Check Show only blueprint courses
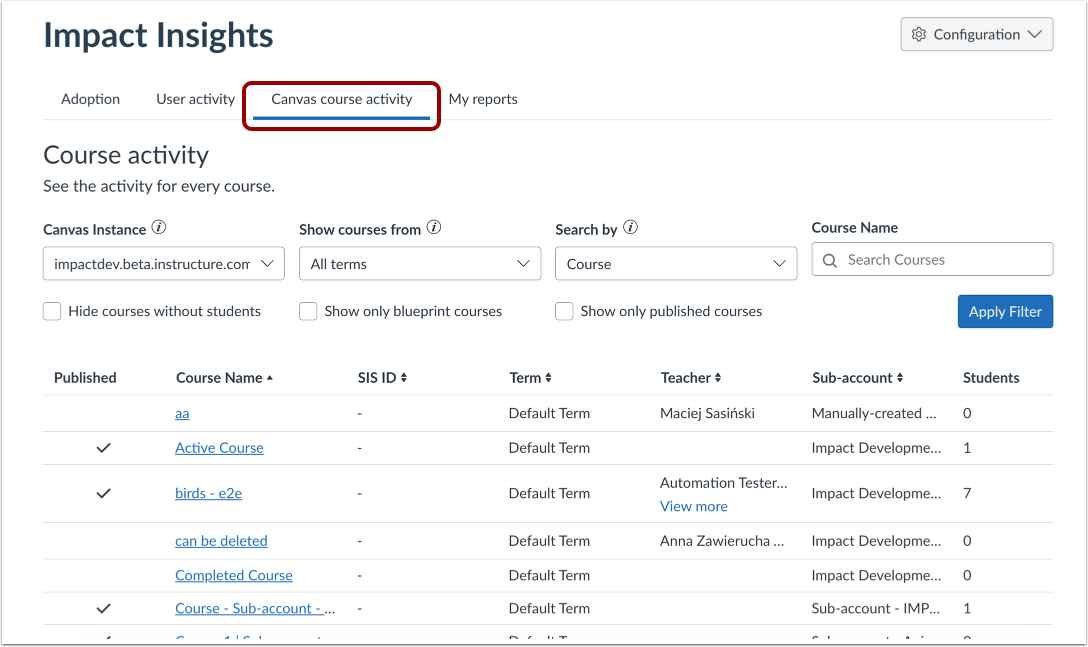Image resolution: width=1088 pixels, height=647 pixels. tap(308, 312)
